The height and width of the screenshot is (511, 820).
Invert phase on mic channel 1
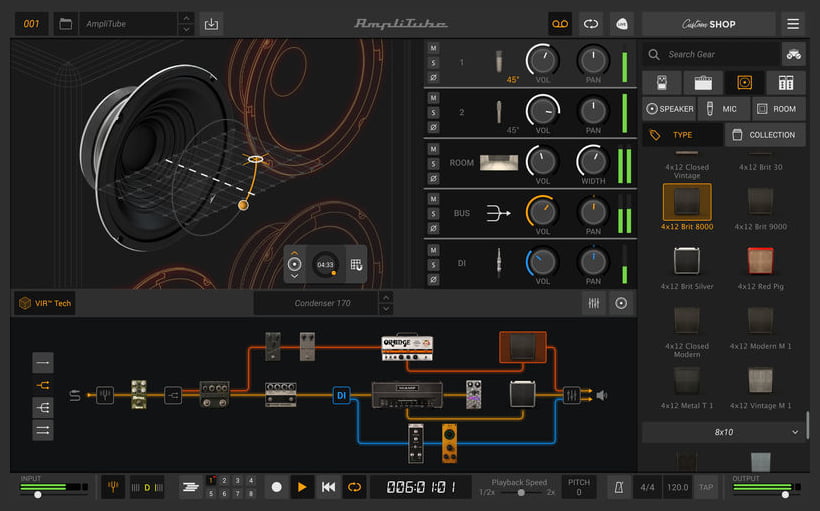[x=433, y=77]
